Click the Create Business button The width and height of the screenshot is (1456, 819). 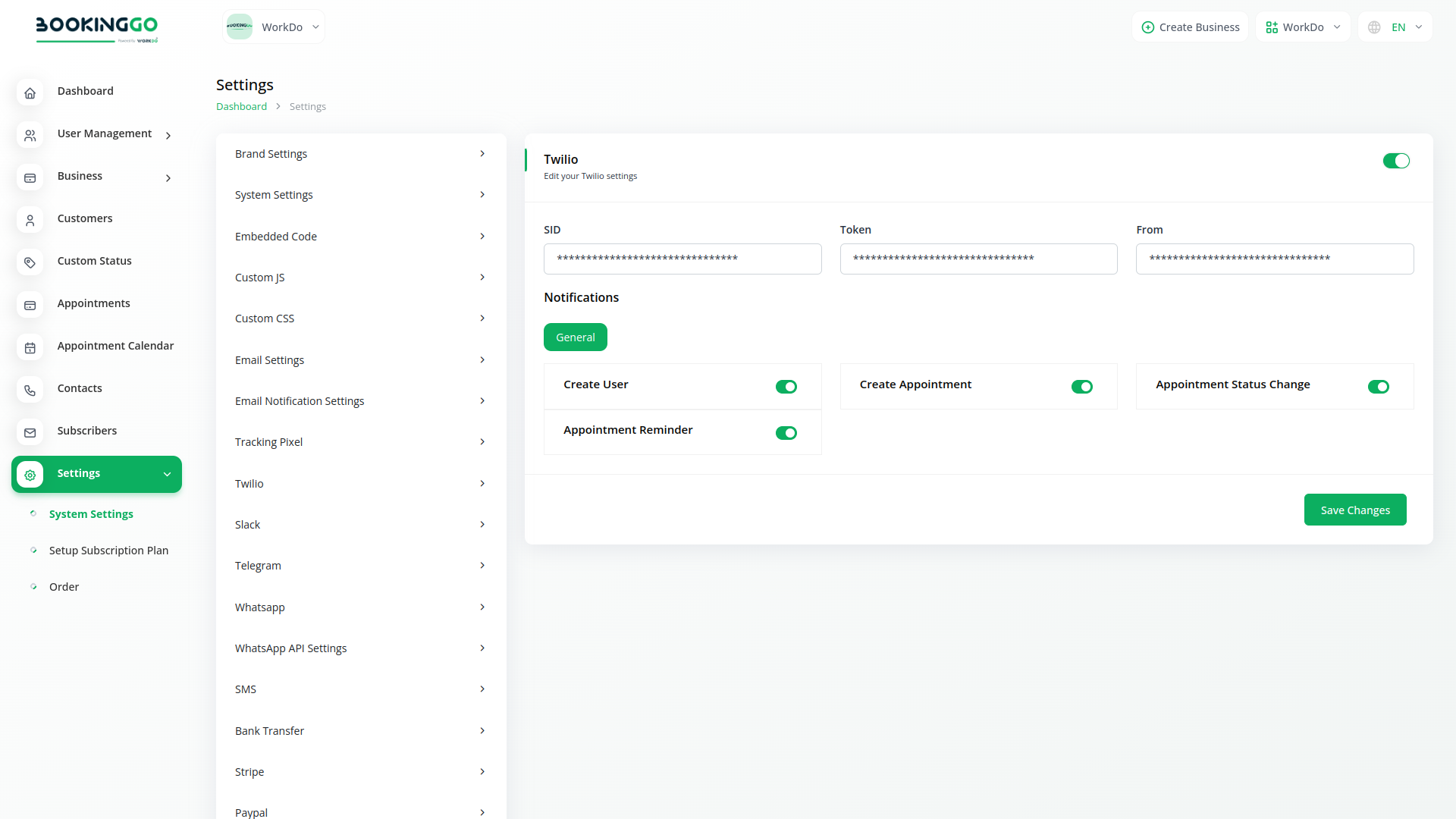(x=1190, y=27)
